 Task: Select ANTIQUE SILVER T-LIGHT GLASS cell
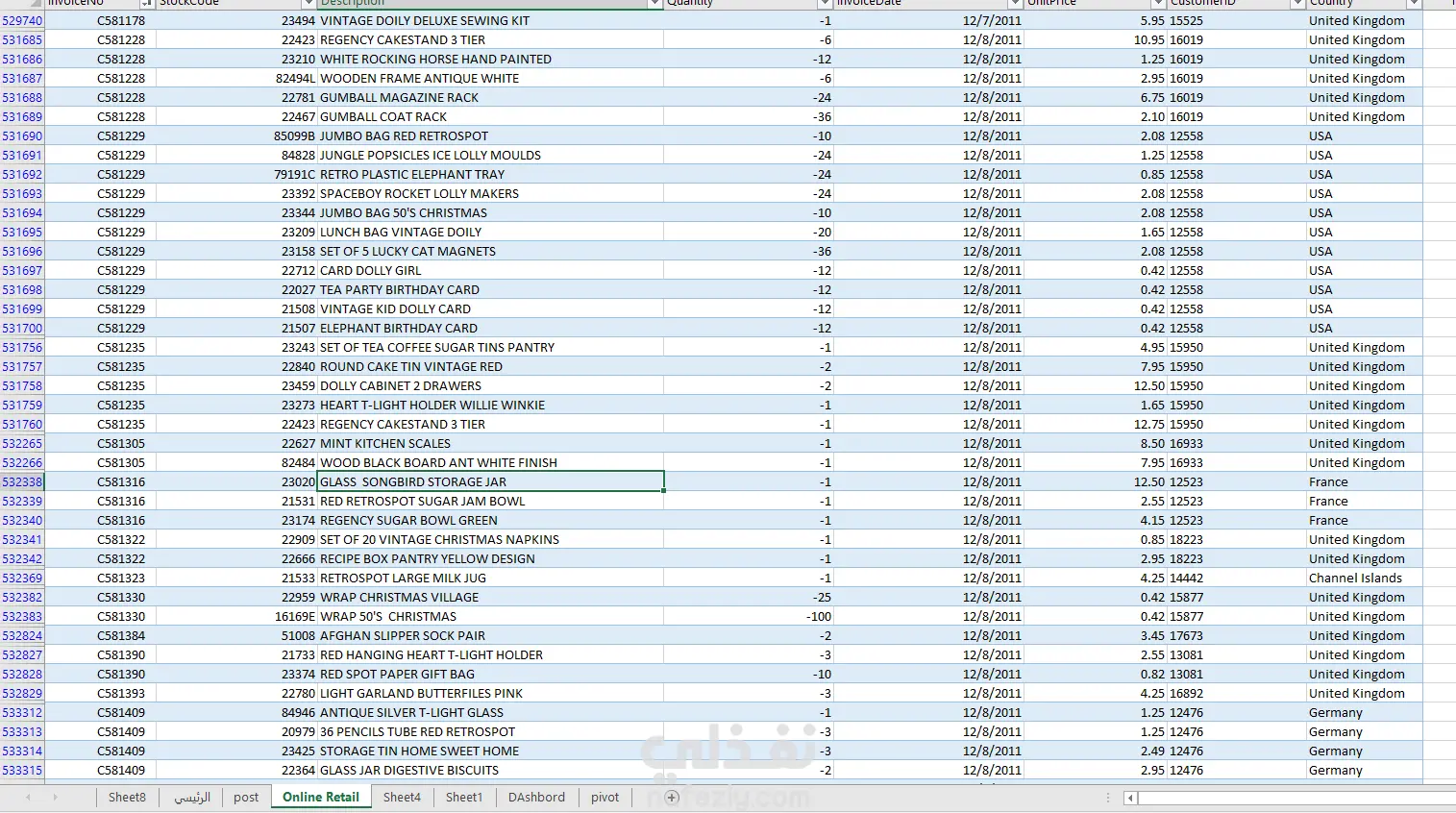[490, 712]
